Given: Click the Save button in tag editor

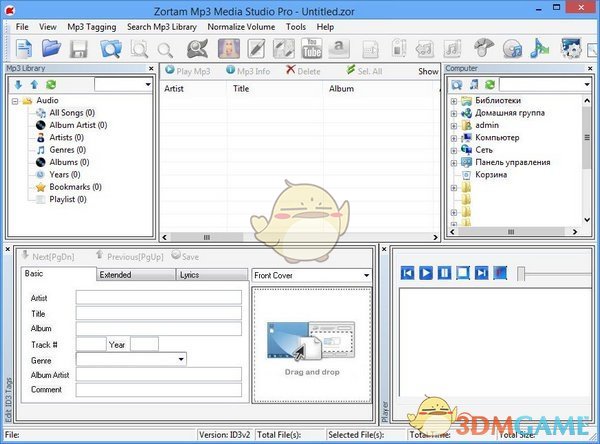Looking at the screenshot, I should pyautogui.click(x=185, y=256).
